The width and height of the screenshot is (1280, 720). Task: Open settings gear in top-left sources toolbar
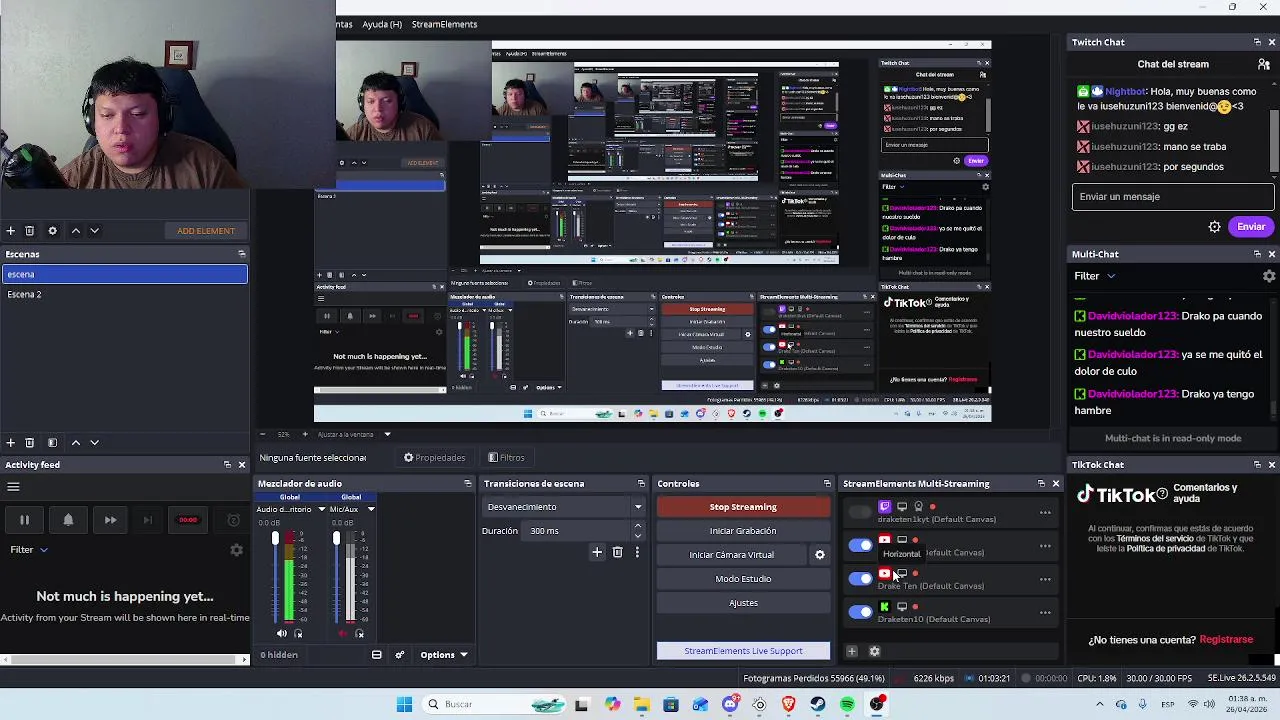pos(52,231)
